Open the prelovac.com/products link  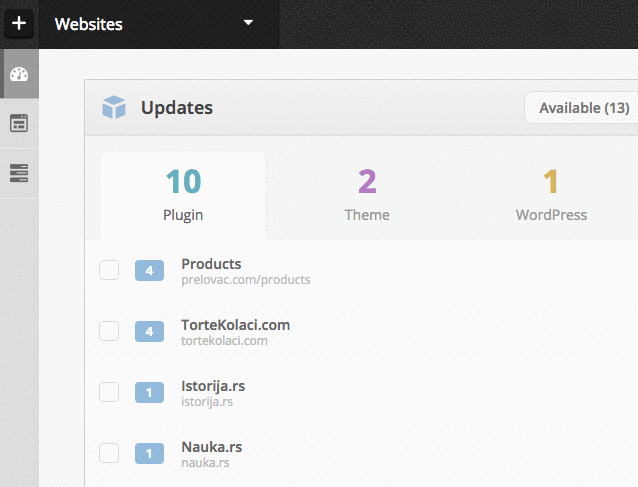click(245, 280)
